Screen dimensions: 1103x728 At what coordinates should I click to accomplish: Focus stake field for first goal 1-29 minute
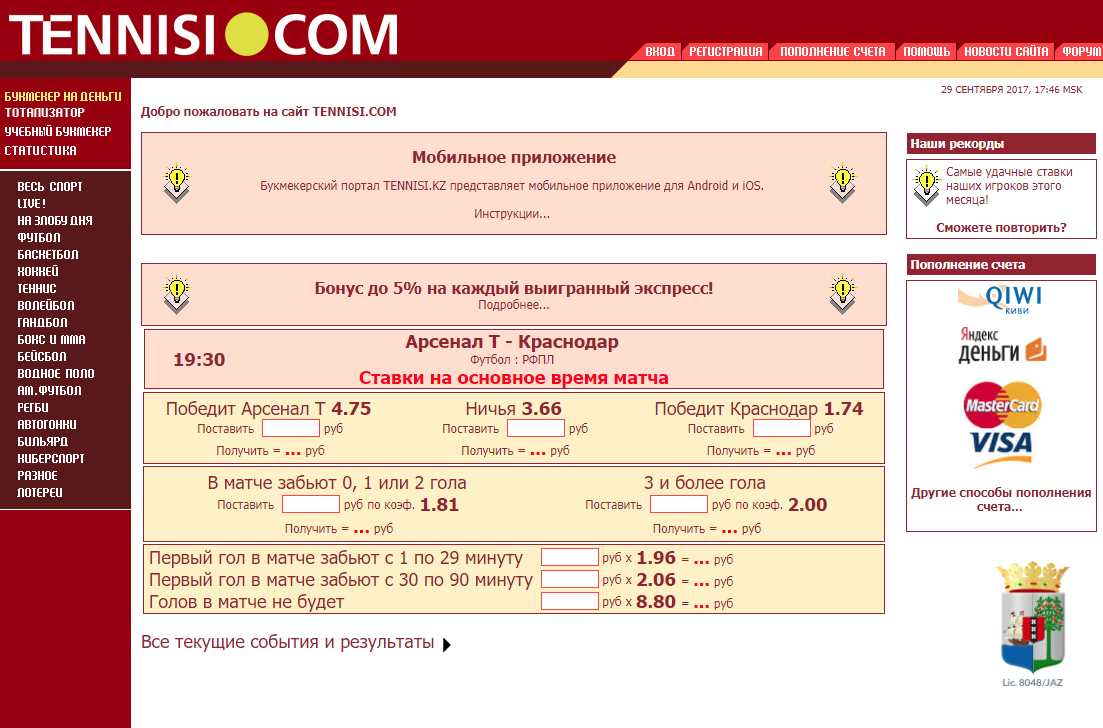coord(570,557)
